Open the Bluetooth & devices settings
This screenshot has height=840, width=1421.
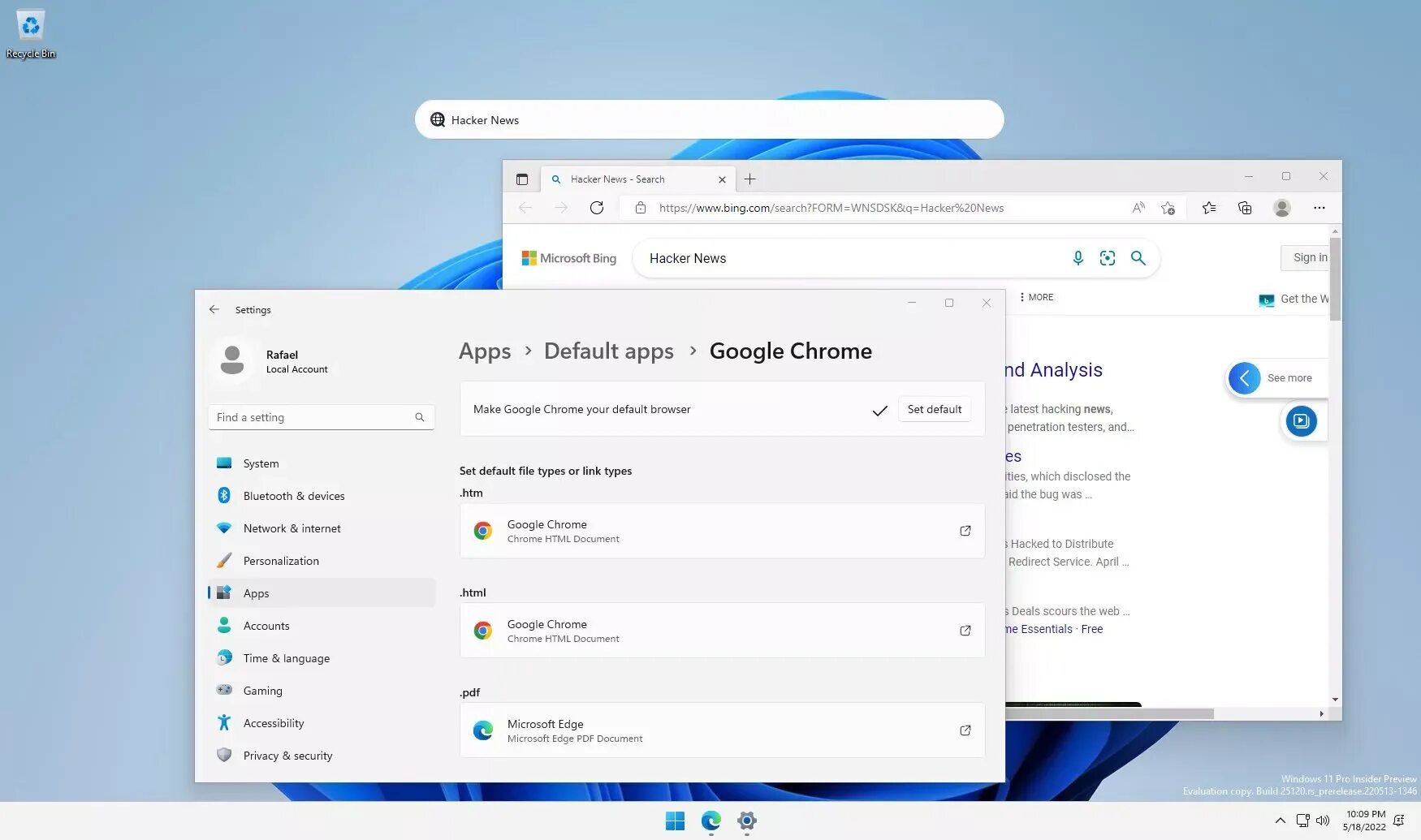click(x=294, y=495)
